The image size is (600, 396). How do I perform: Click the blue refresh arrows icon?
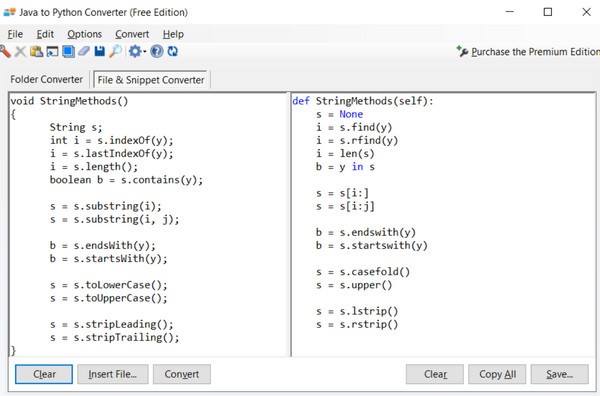(173, 51)
